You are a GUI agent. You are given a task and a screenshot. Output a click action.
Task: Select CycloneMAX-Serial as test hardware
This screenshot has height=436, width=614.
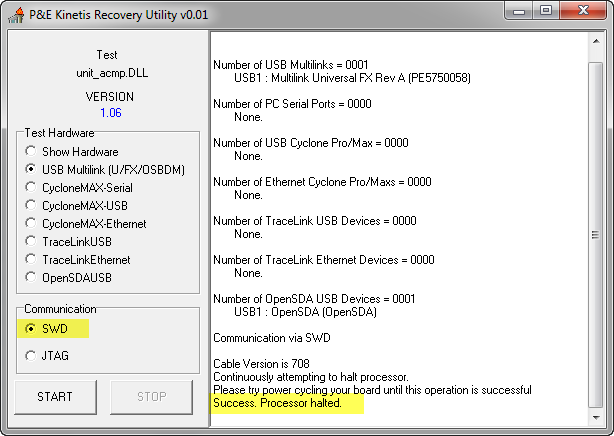(33, 188)
